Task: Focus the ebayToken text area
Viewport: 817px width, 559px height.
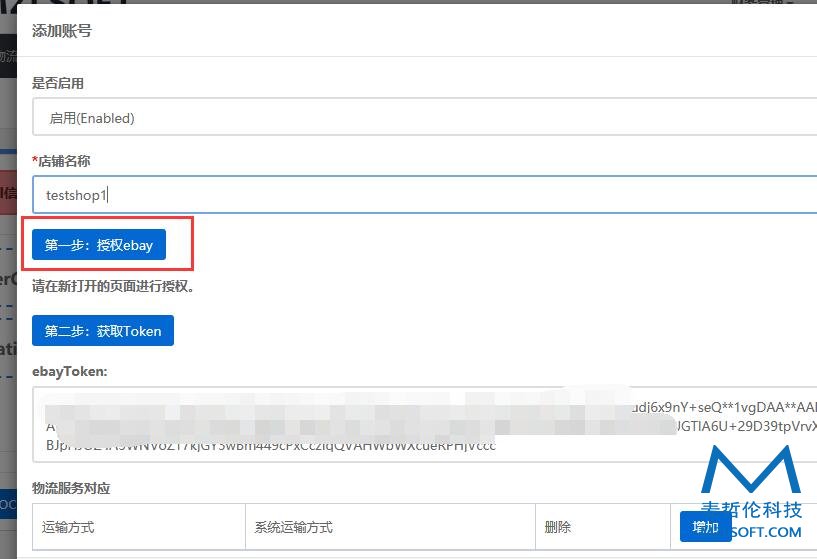Action: (424, 425)
